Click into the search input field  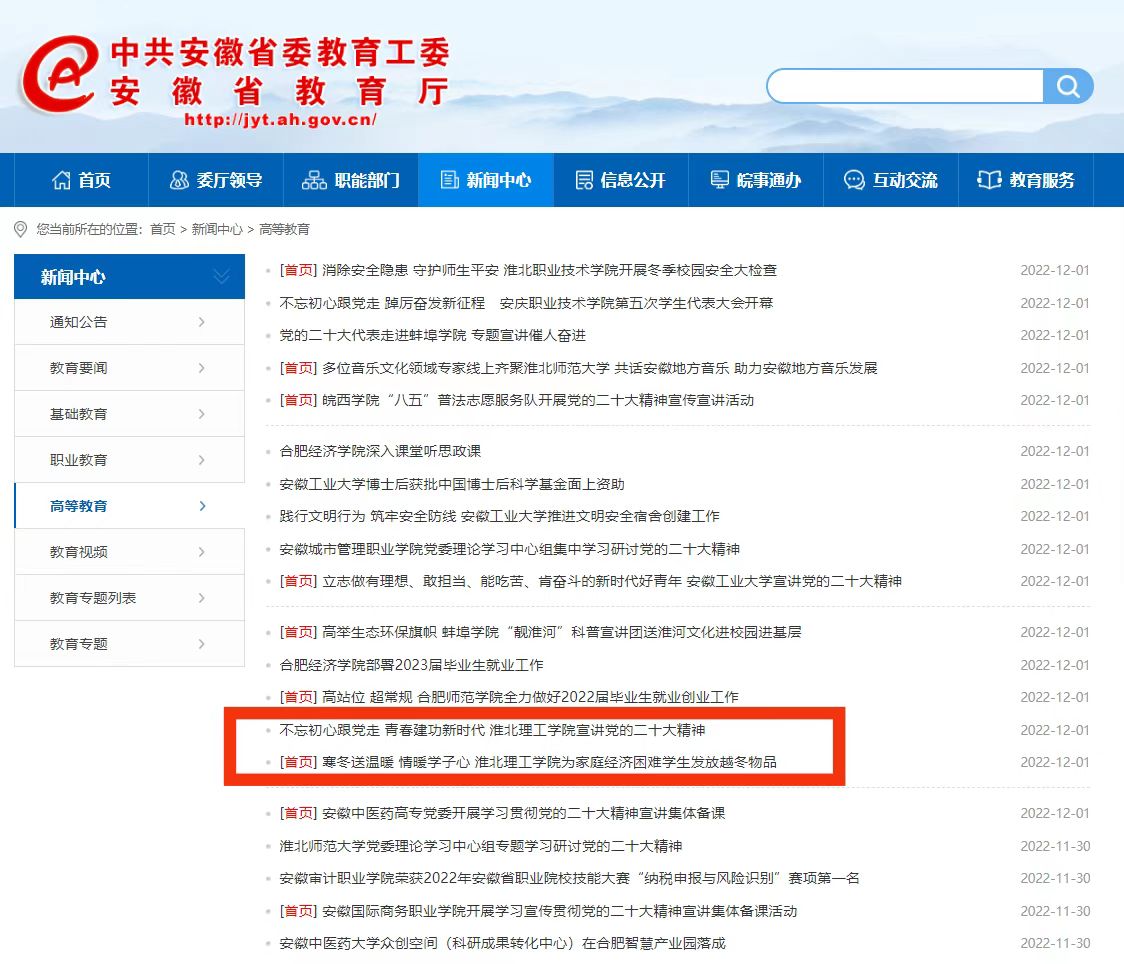(x=905, y=87)
